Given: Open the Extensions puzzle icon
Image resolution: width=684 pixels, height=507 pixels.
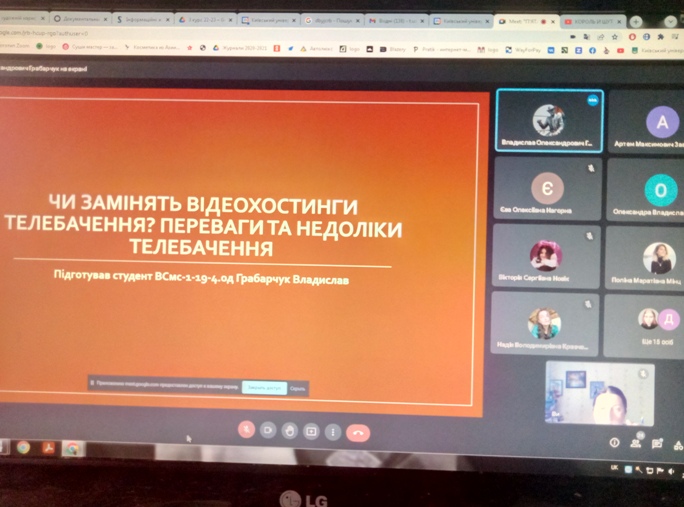Looking at the screenshot, I should 661,38.
